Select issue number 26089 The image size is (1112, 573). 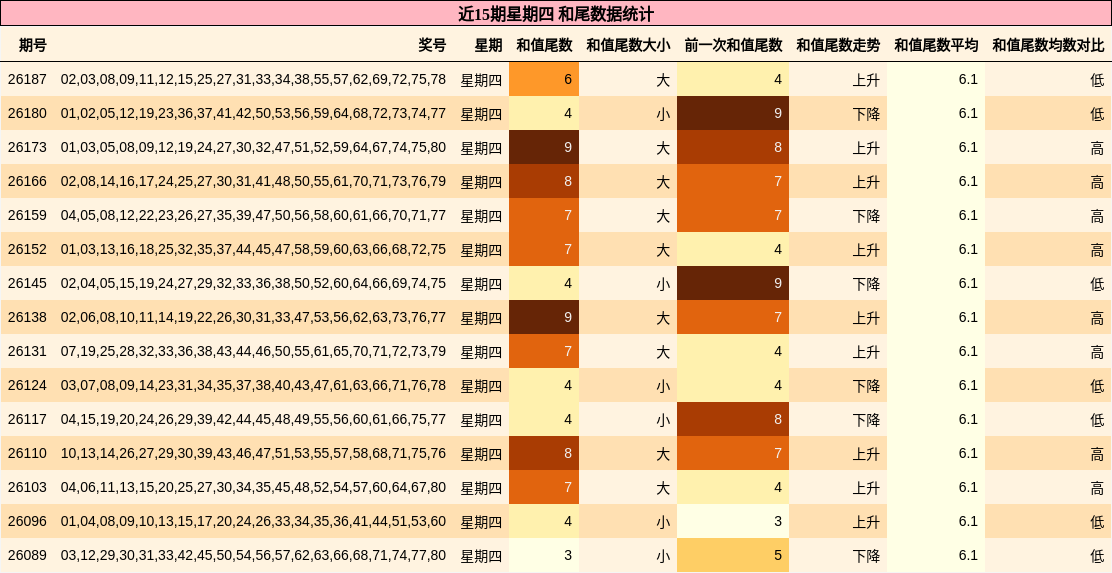pos(27,556)
